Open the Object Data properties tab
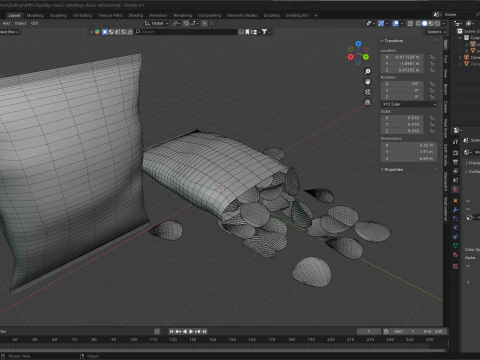The height and width of the screenshot is (360, 480). coord(455,246)
